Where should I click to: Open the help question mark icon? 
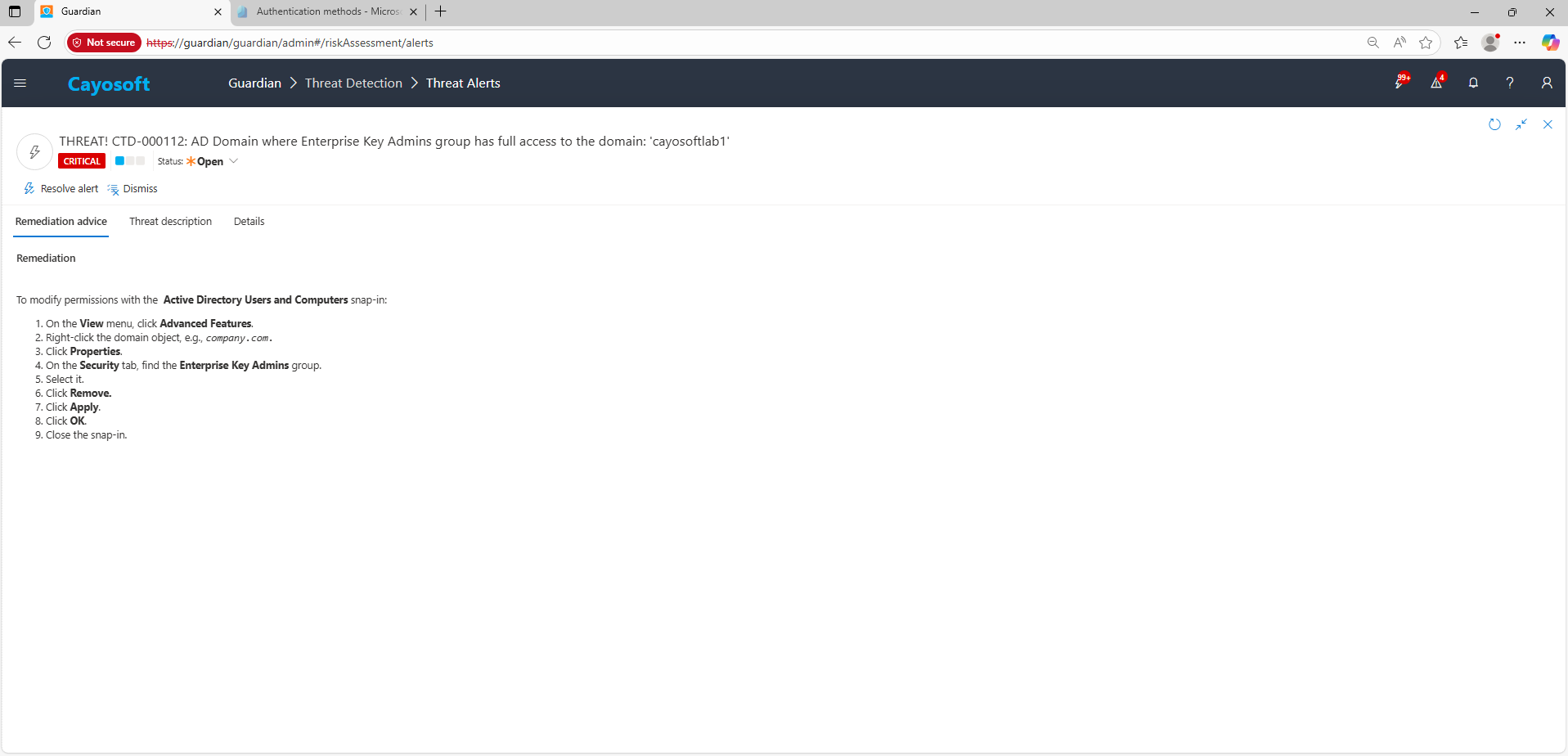[1510, 83]
